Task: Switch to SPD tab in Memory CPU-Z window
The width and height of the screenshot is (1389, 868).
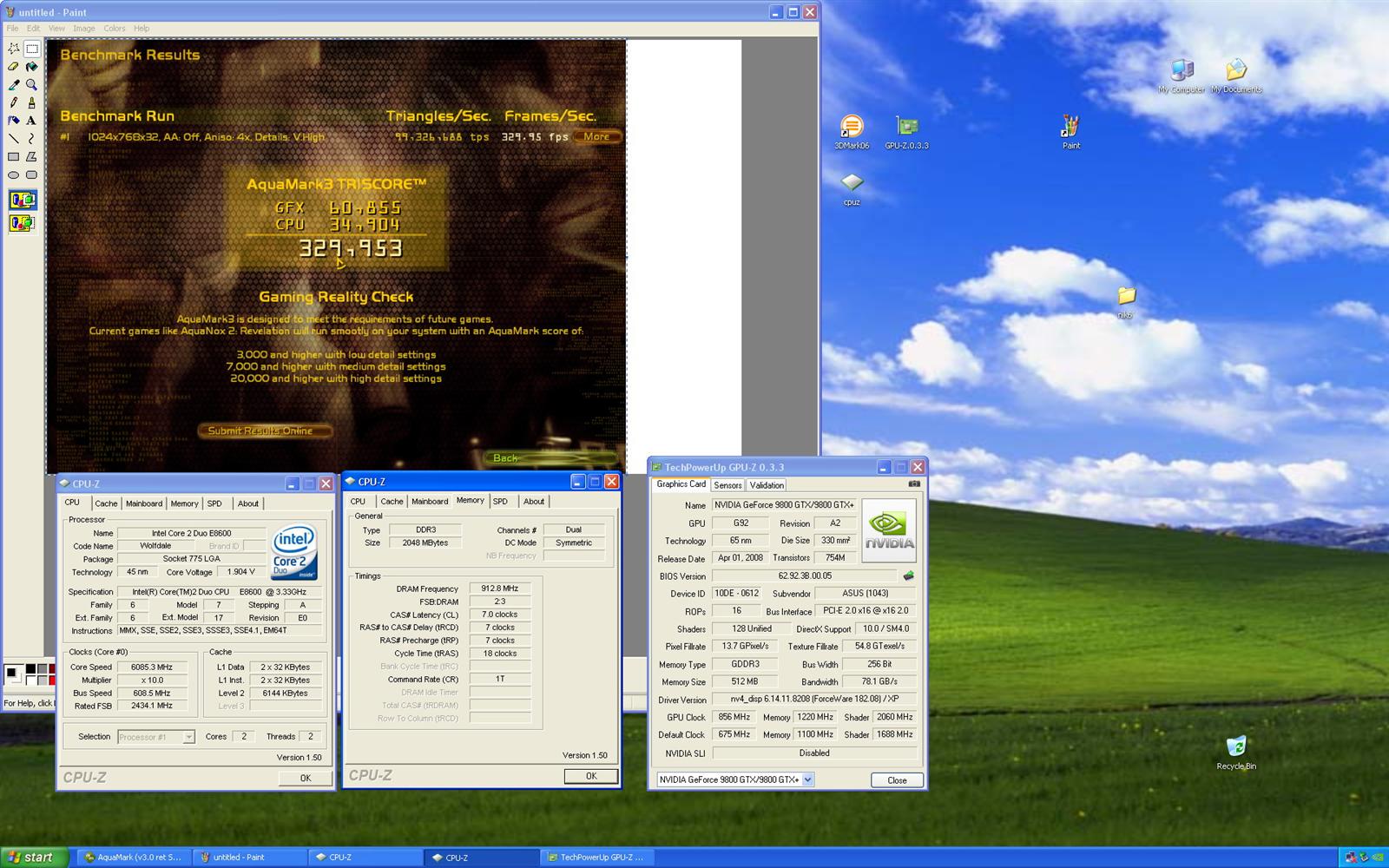Action: [500, 502]
